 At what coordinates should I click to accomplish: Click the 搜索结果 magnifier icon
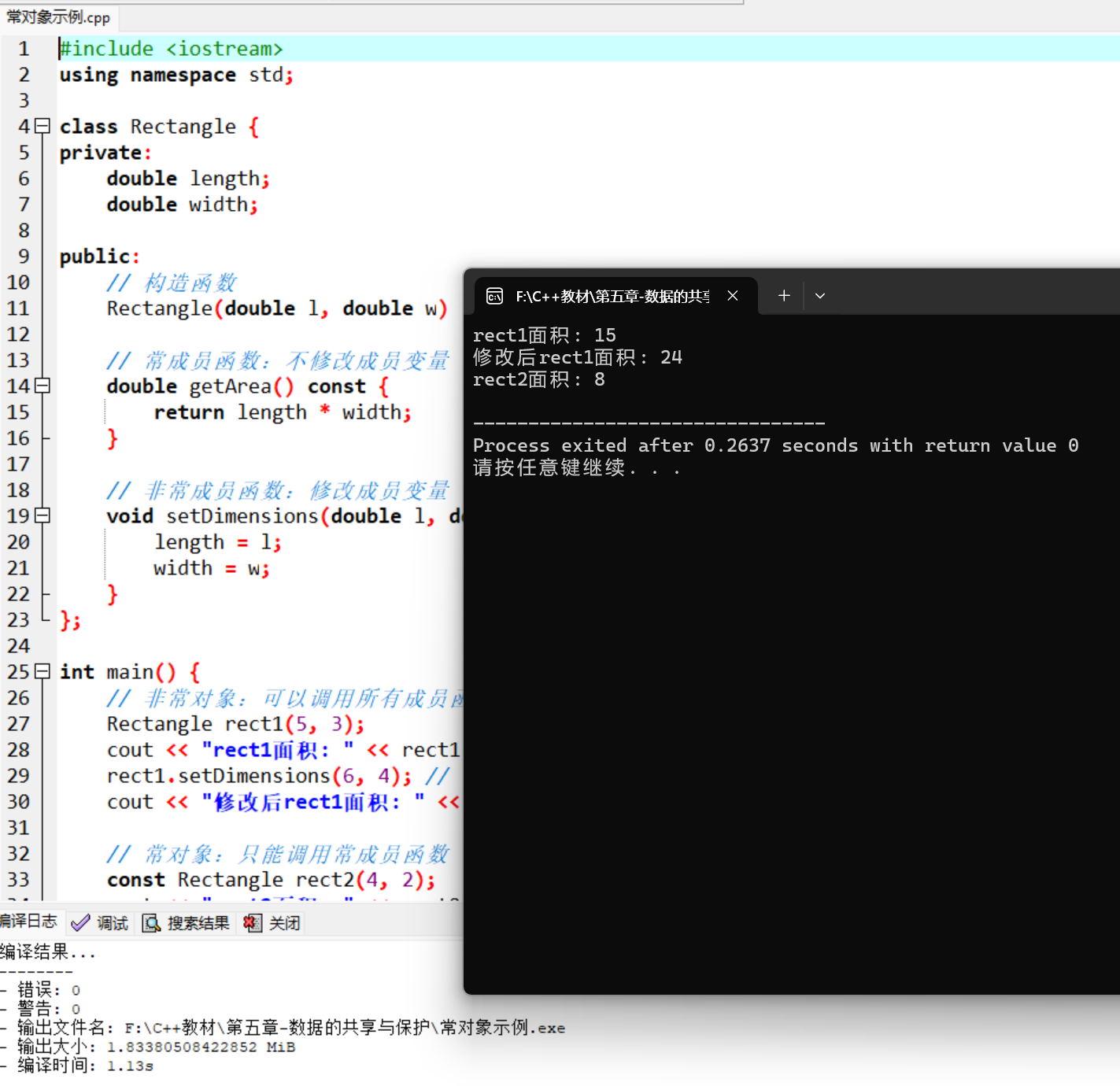[x=151, y=923]
